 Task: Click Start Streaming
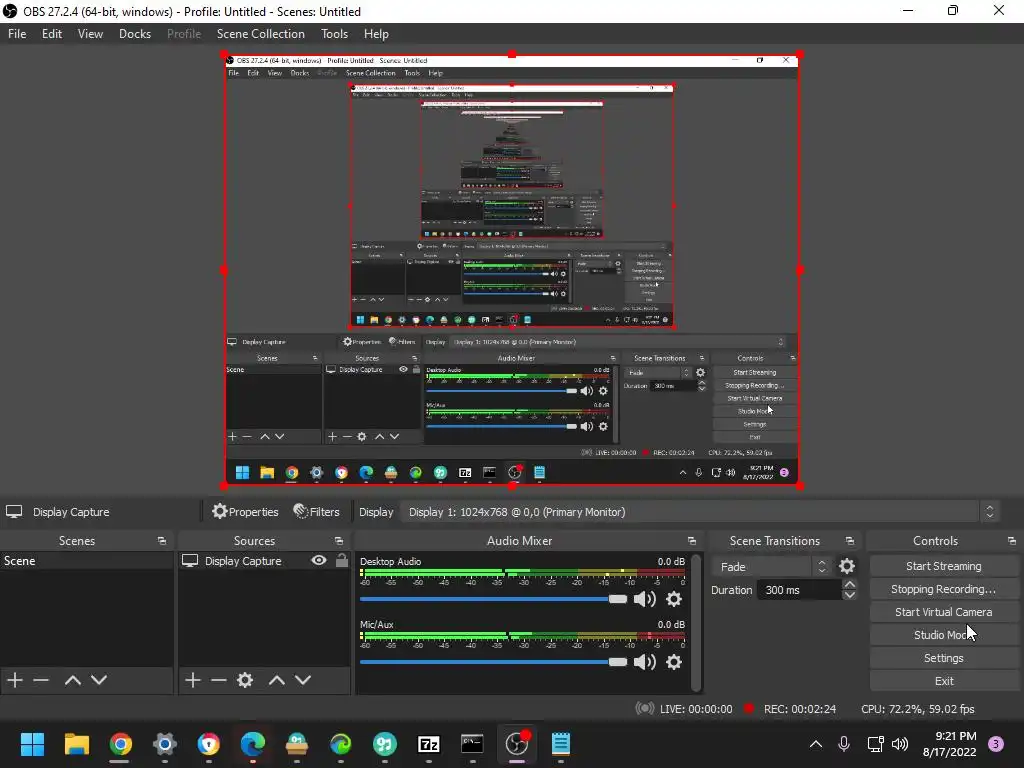(x=944, y=566)
